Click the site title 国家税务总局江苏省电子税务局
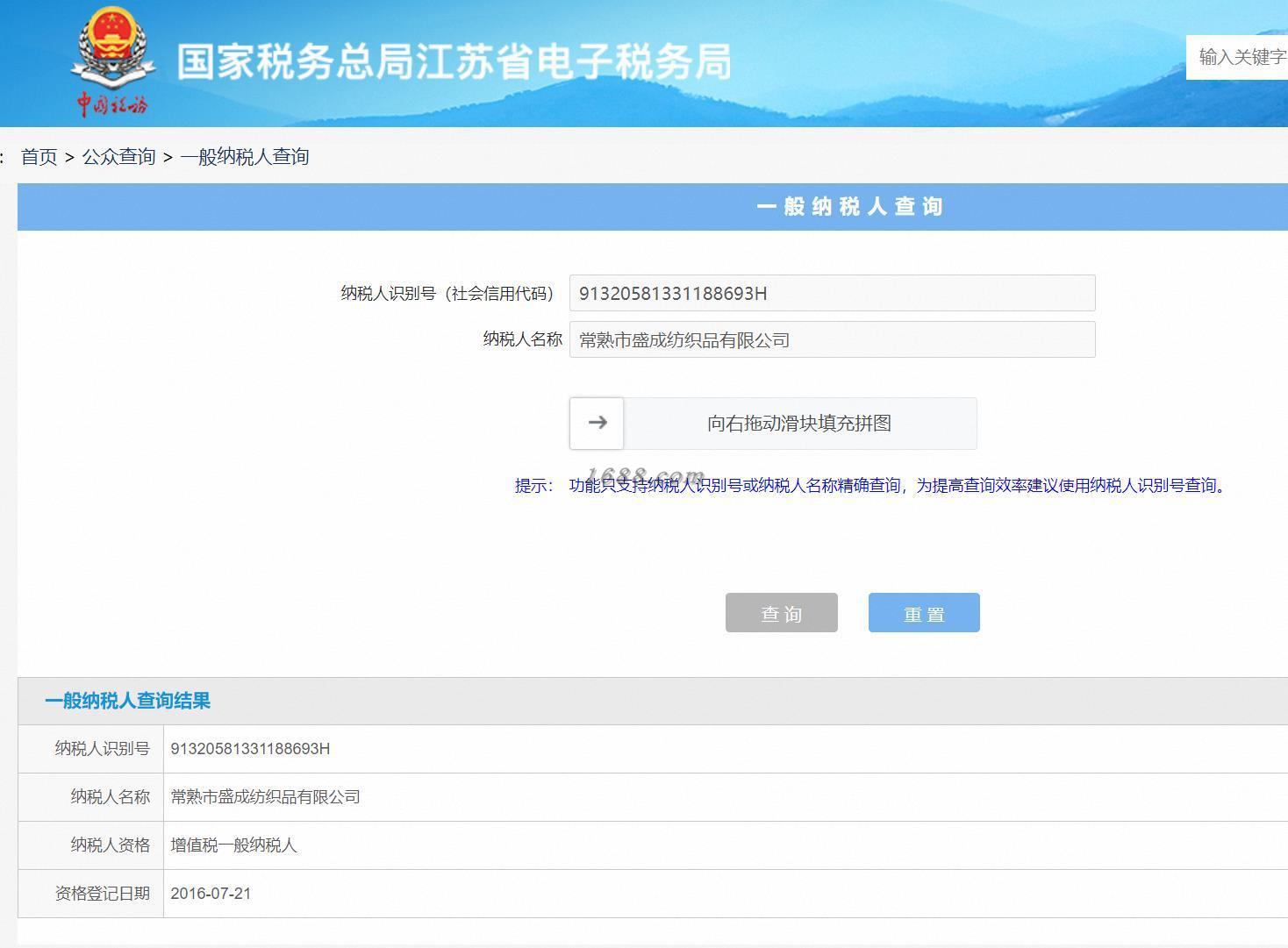Image resolution: width=1288 pixels, height=948 pixels. click(x=454, y=61)
